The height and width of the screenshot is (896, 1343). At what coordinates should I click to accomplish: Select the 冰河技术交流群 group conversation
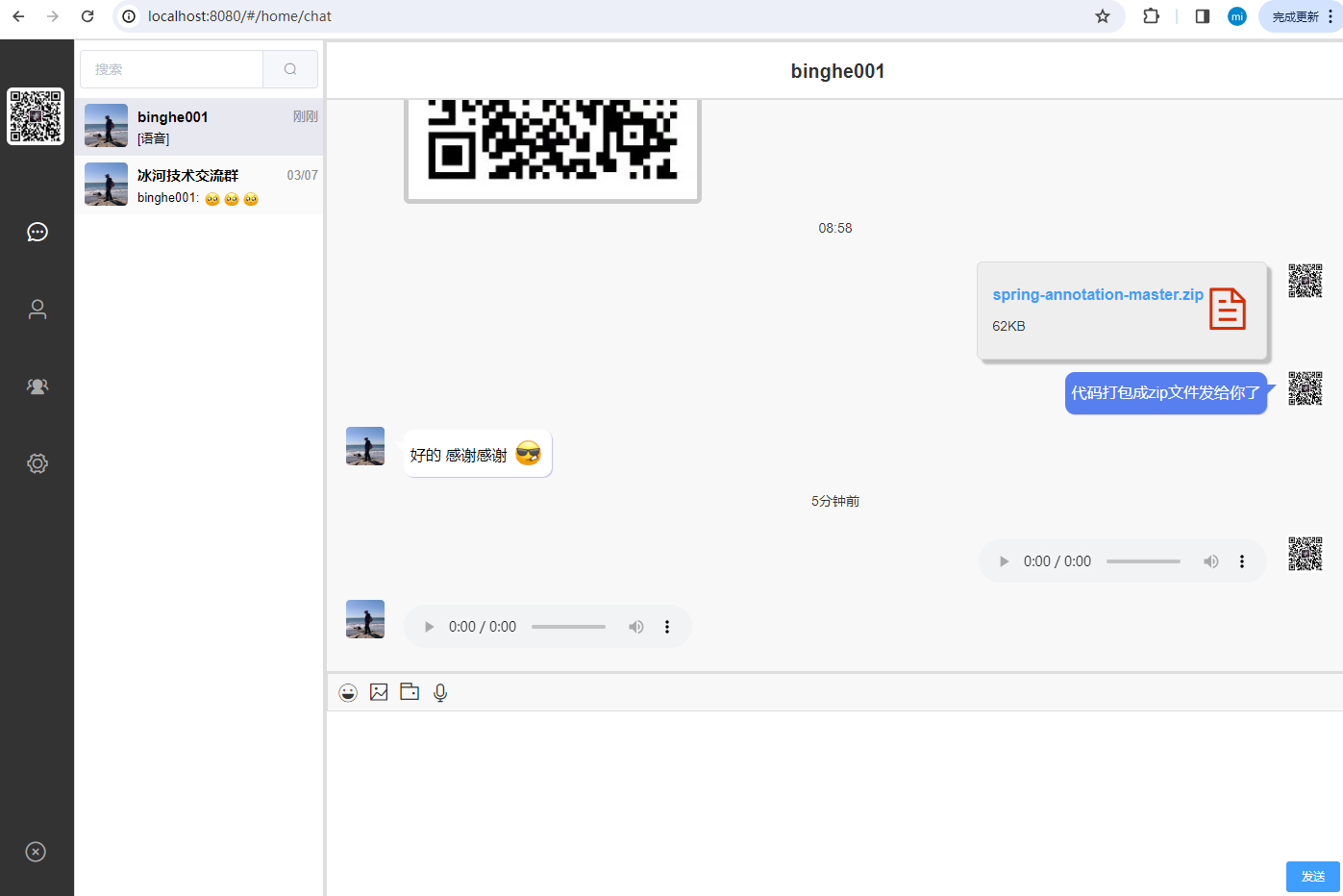point(199,186)
